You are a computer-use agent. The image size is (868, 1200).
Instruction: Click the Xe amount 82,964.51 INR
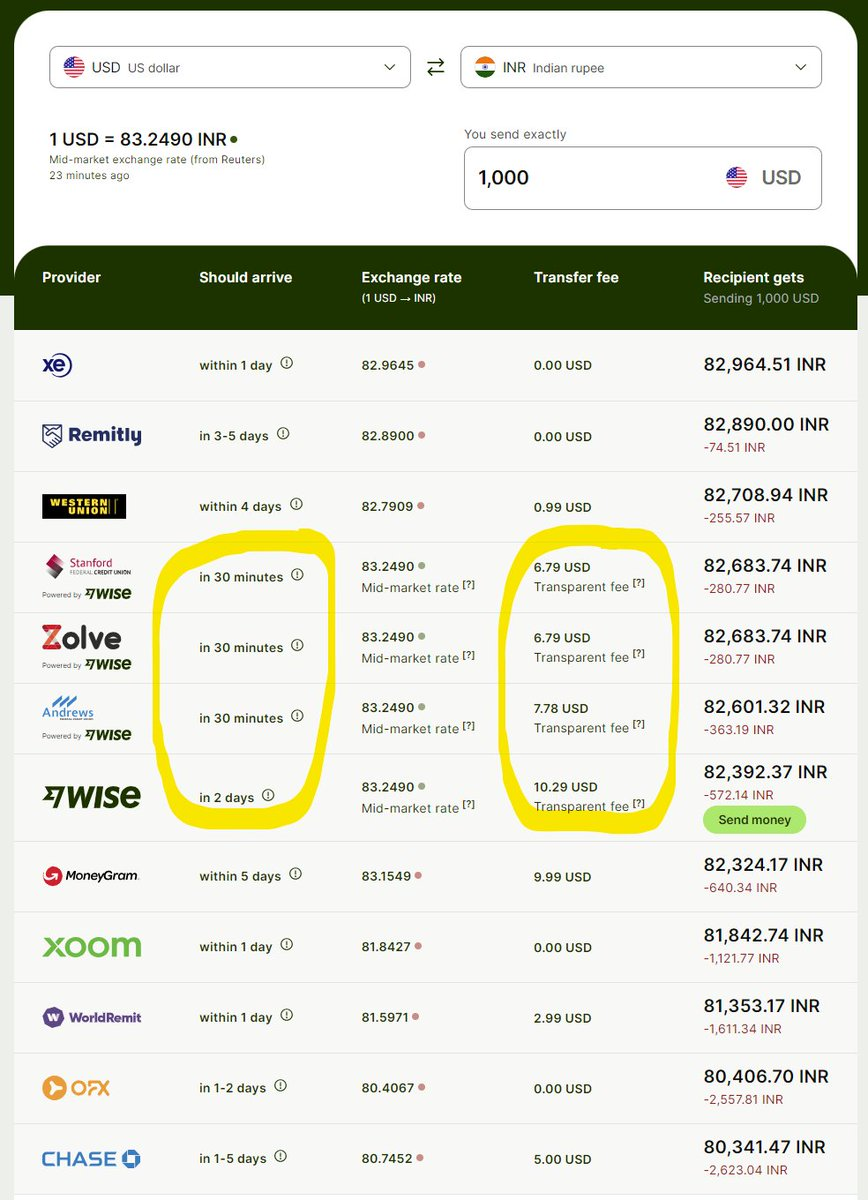(x=765, y=364)
